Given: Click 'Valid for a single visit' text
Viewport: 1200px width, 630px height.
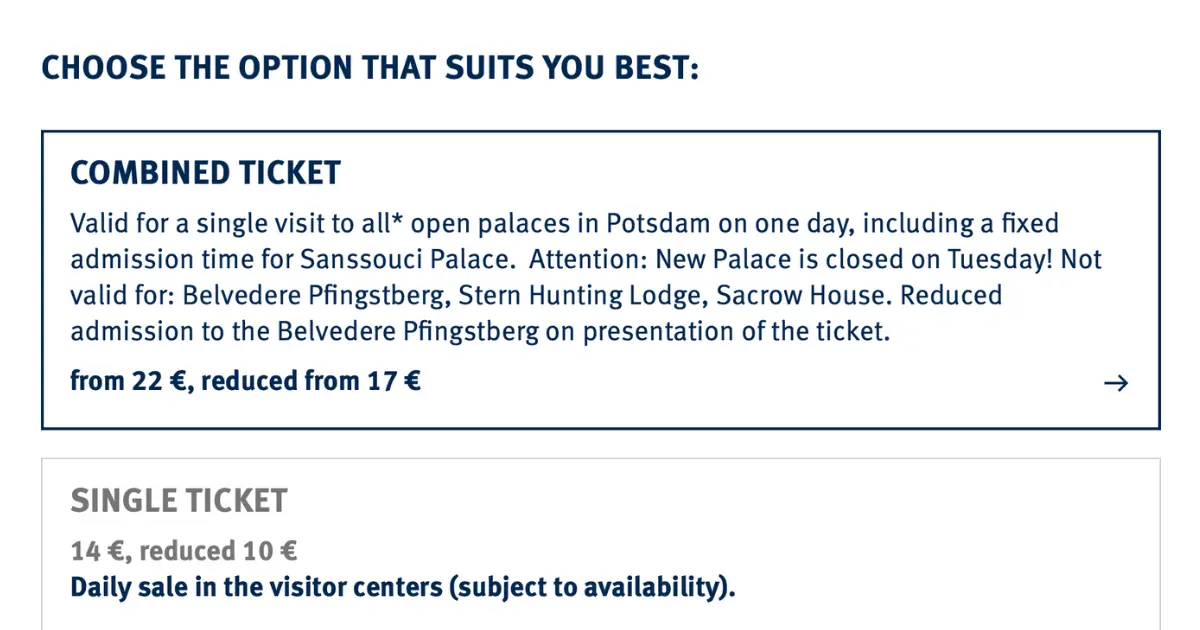Looking at the screenshot, I should 172,223.
